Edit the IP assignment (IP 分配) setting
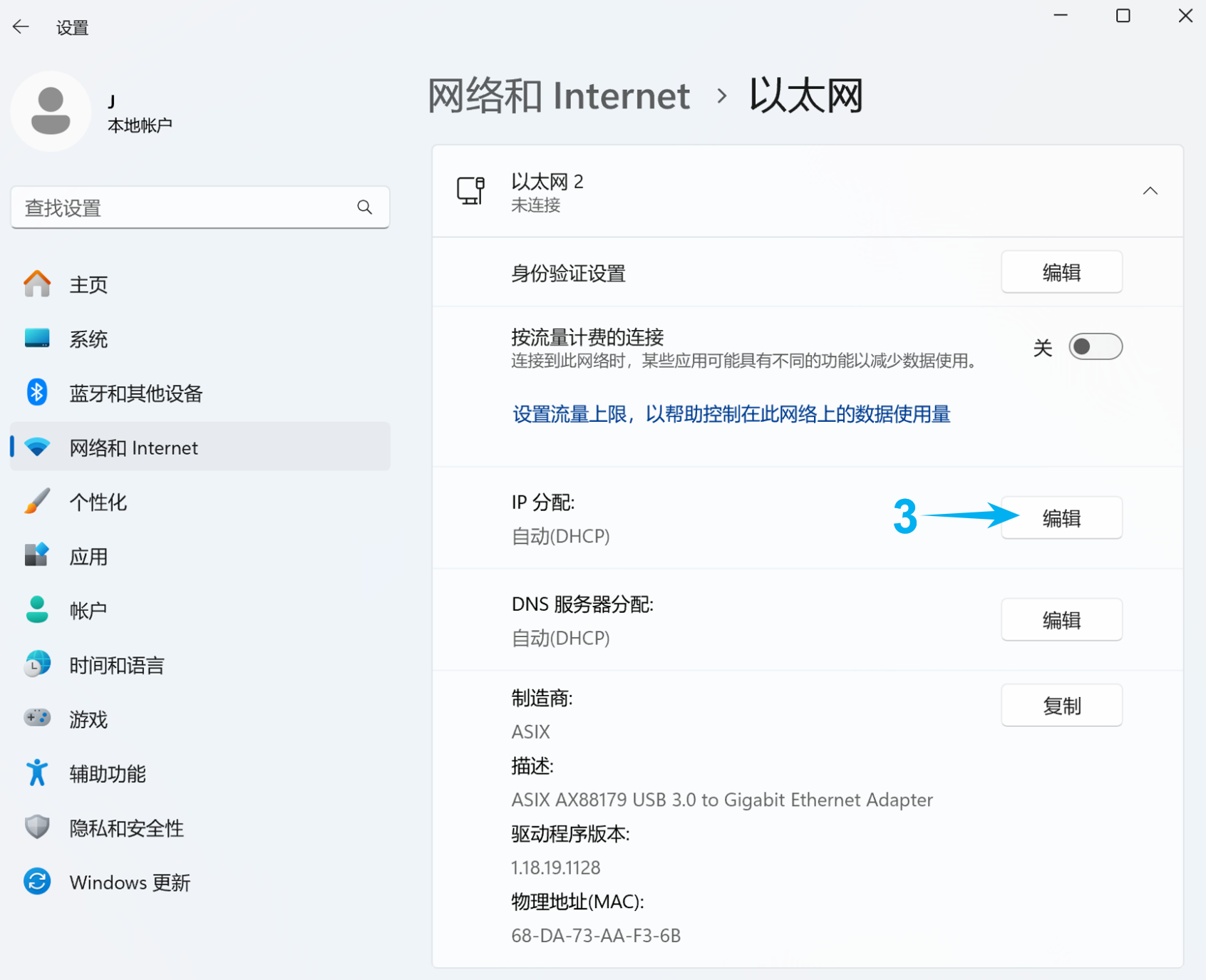The width and height of the screenshot is (1206, 980). [1061, 518]
